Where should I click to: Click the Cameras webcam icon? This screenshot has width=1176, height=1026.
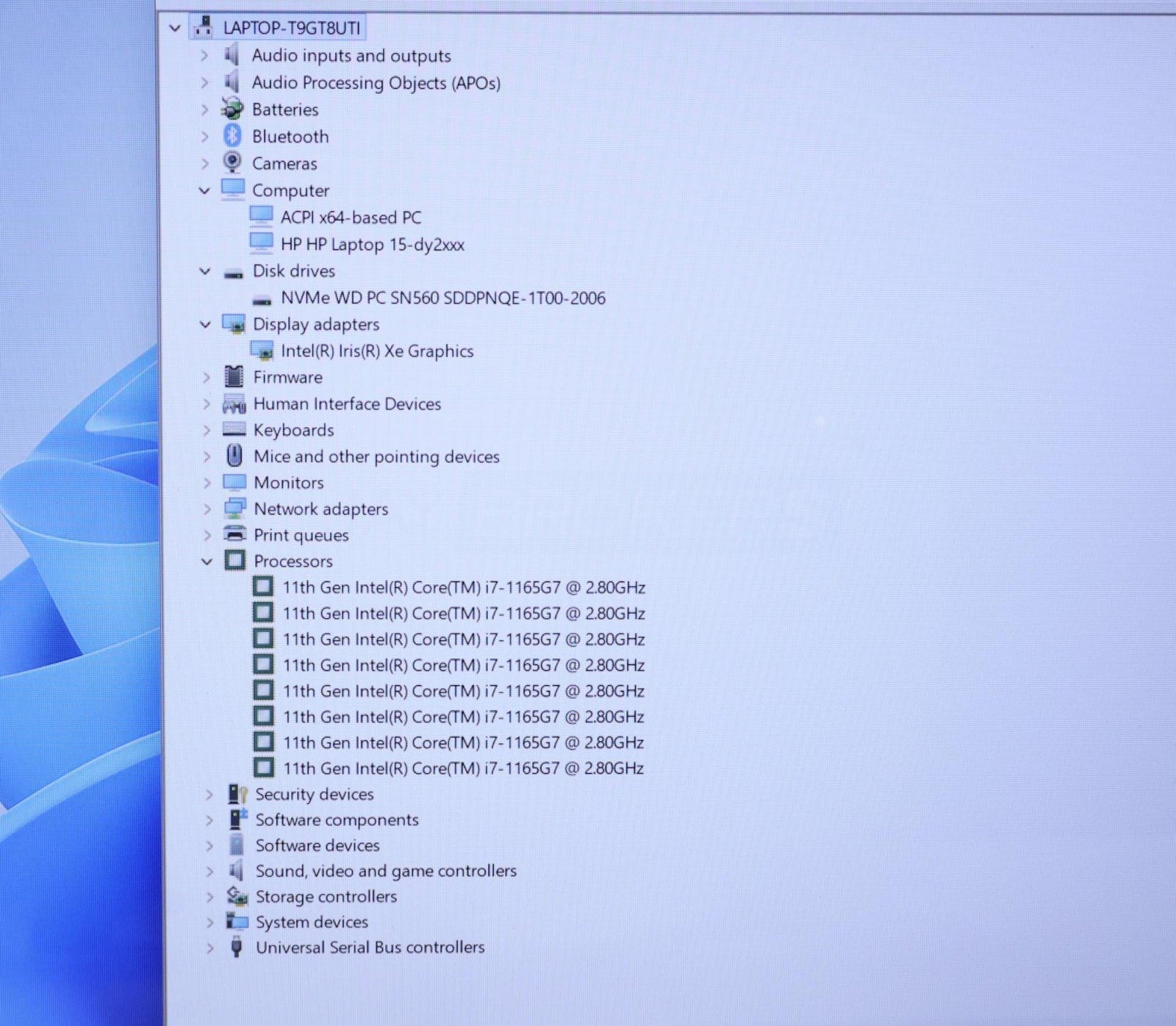(x=232, y=162)
